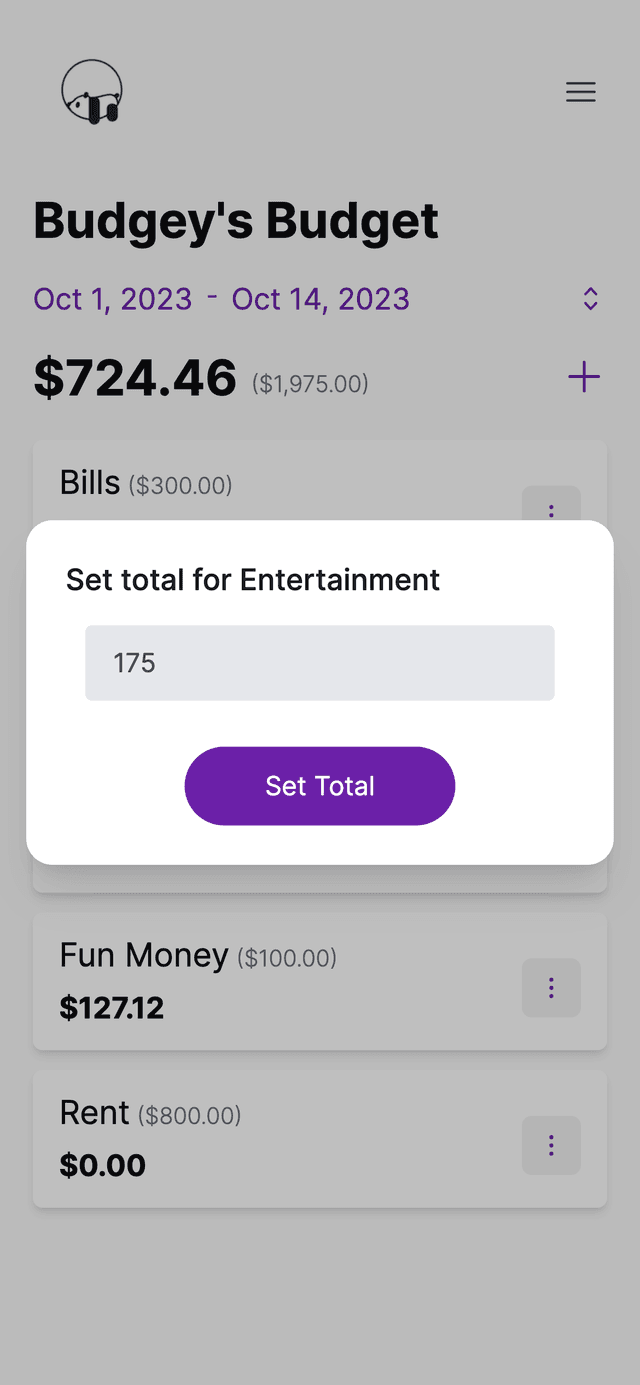
Task: Expand the budget period selector arrows
Action: (x=591, y=299)
